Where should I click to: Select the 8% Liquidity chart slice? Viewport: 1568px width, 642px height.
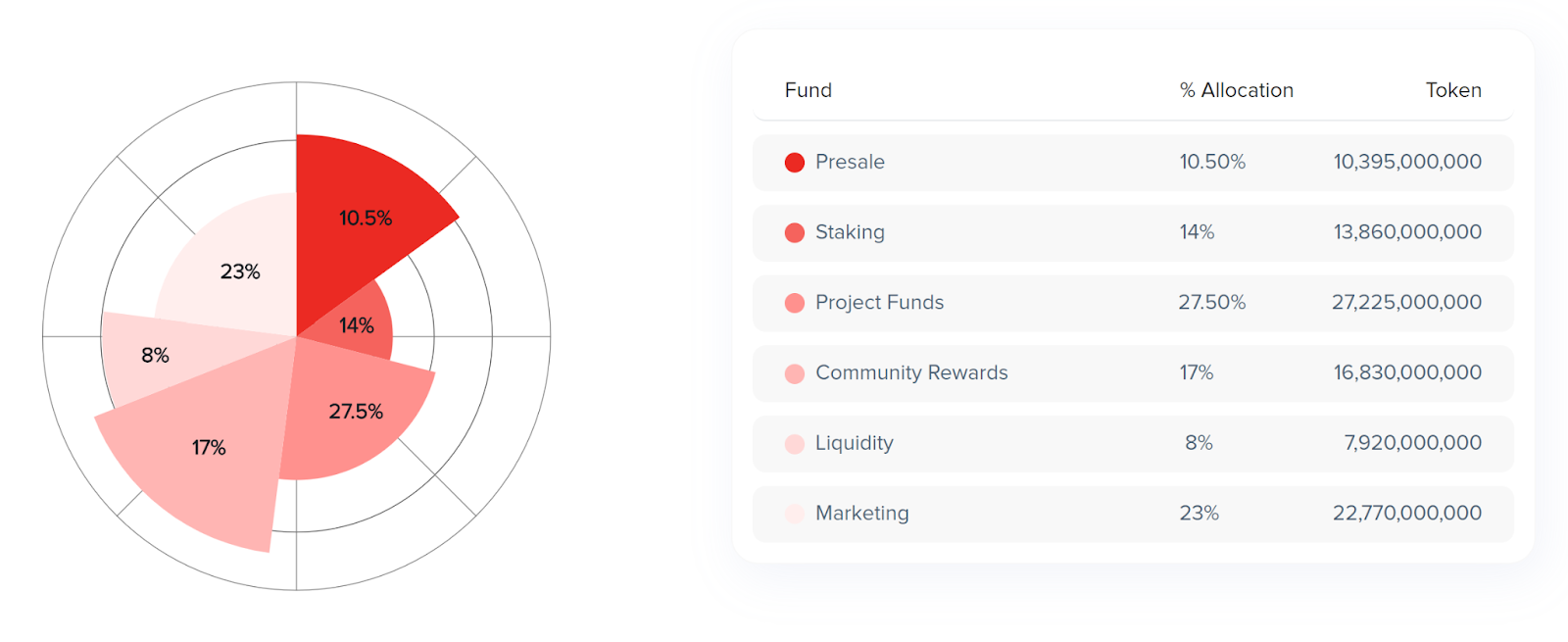click(x=155, y=357)
